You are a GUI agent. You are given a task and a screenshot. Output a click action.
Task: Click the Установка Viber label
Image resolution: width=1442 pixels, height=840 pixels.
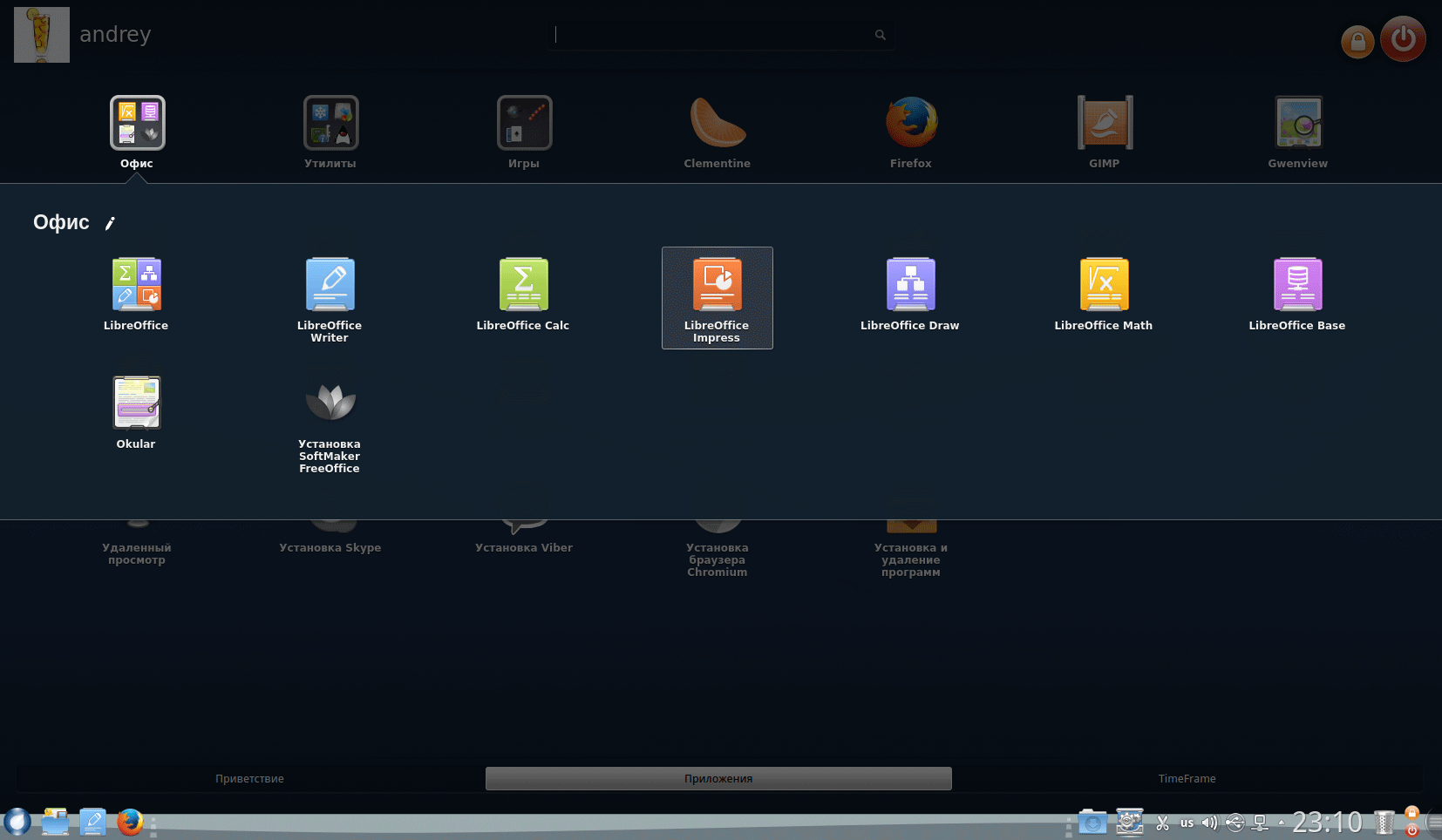(x=524, y=548)
